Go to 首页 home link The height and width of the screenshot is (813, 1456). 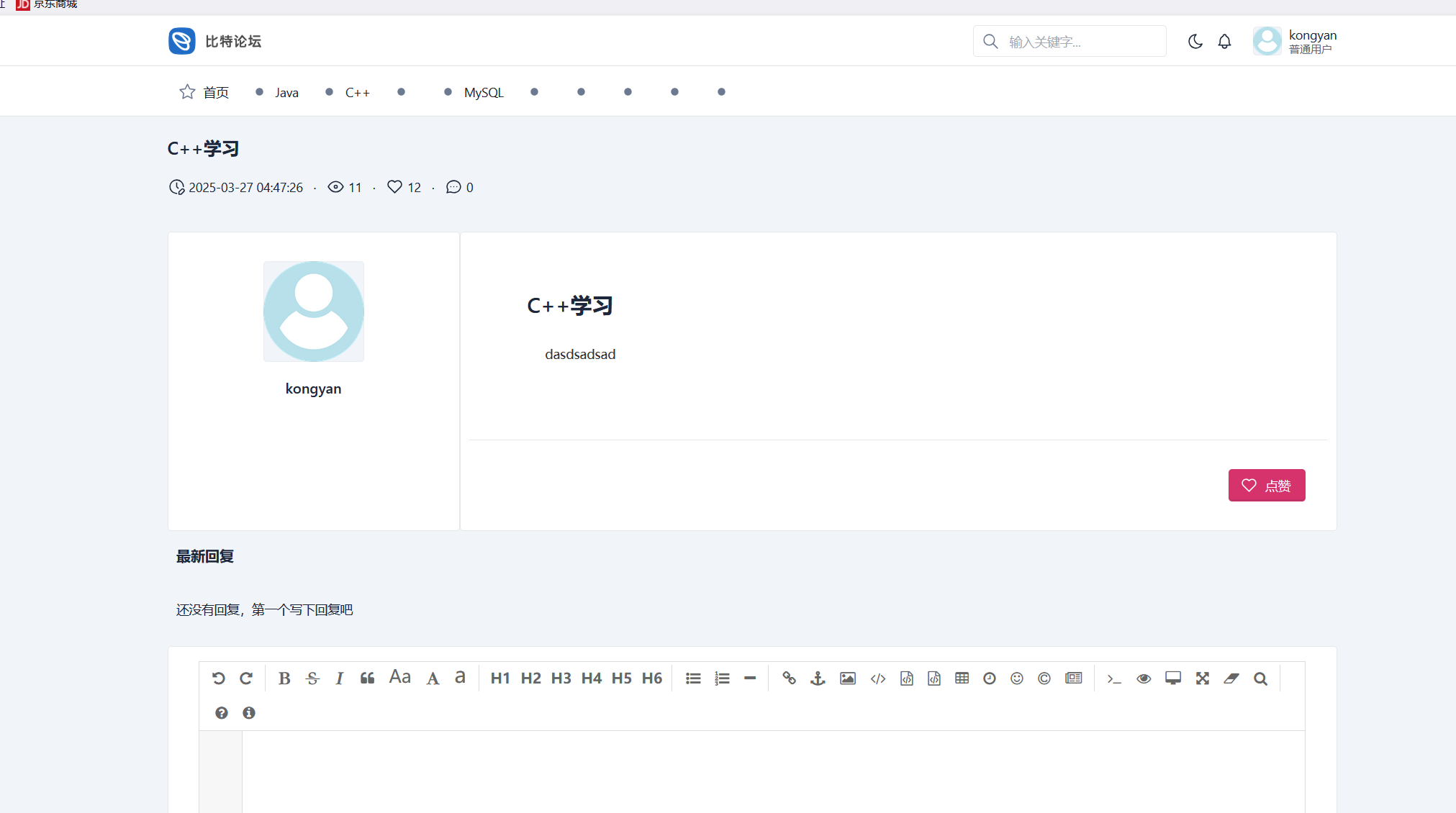tap(215, 93)
